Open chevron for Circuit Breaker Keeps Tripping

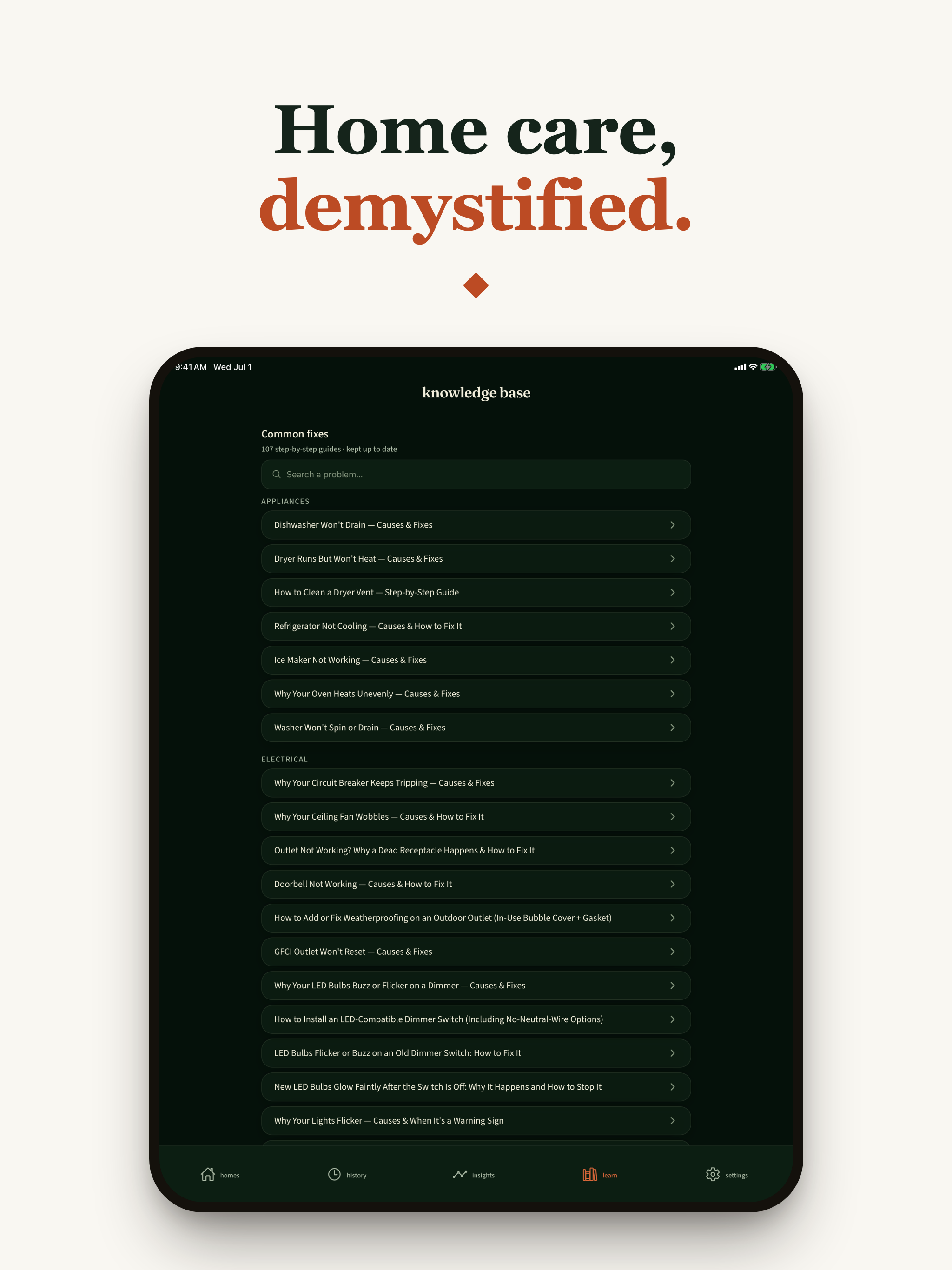pos(672,783)
